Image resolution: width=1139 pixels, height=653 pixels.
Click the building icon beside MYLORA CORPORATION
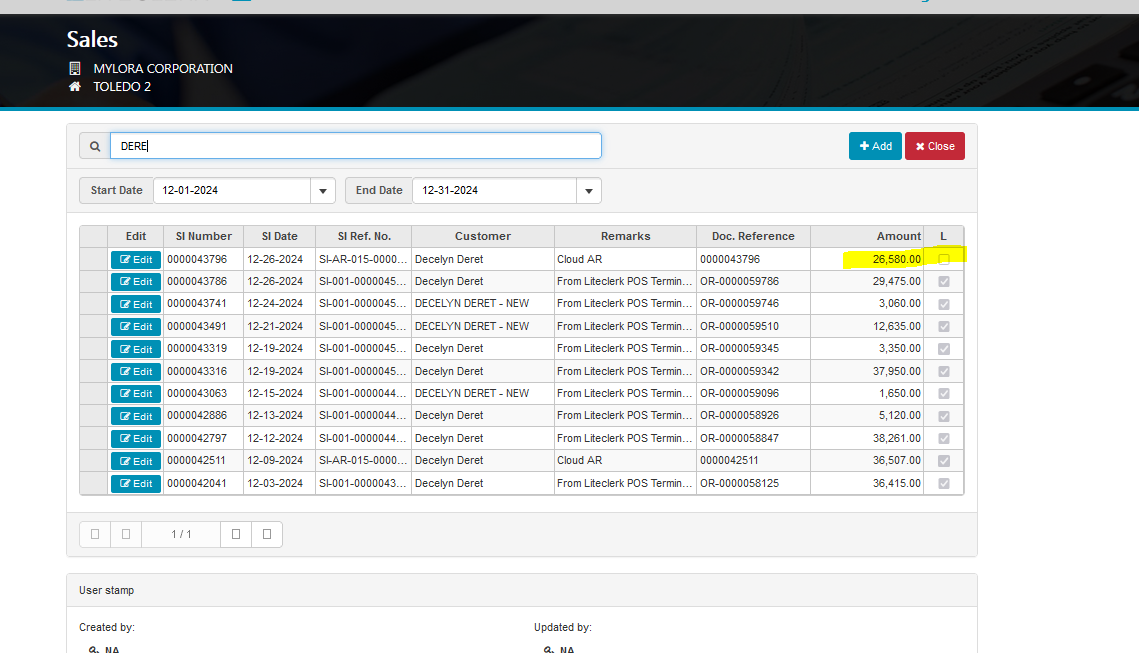74,69
